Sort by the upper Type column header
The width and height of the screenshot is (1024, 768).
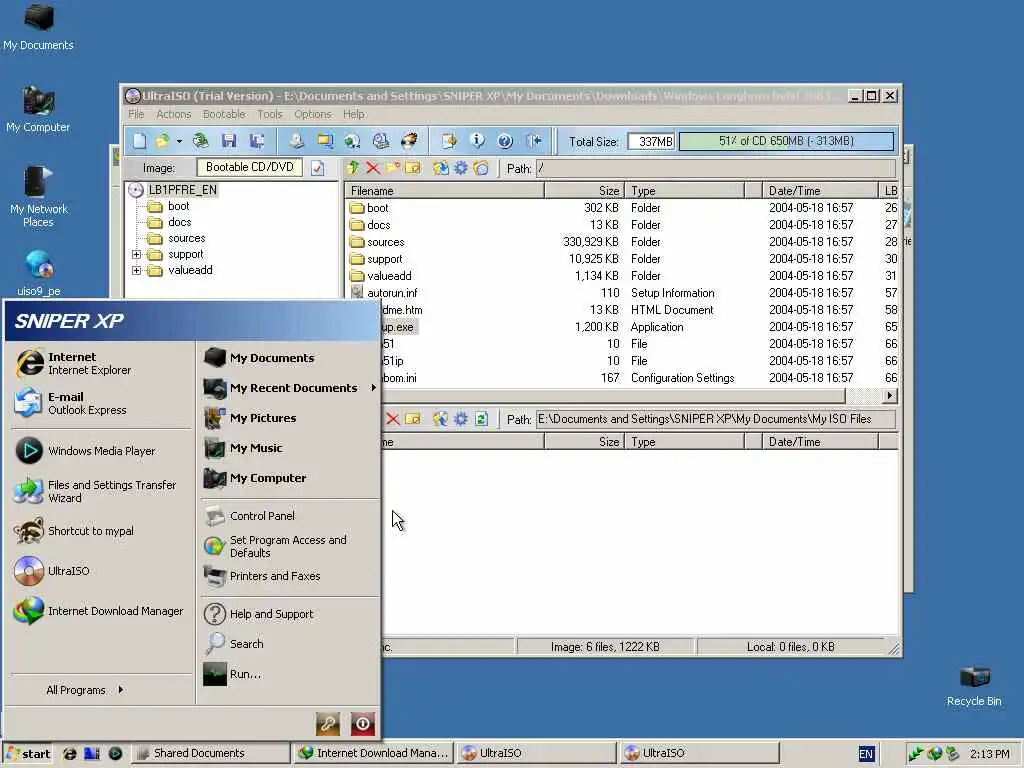point(684,191)
